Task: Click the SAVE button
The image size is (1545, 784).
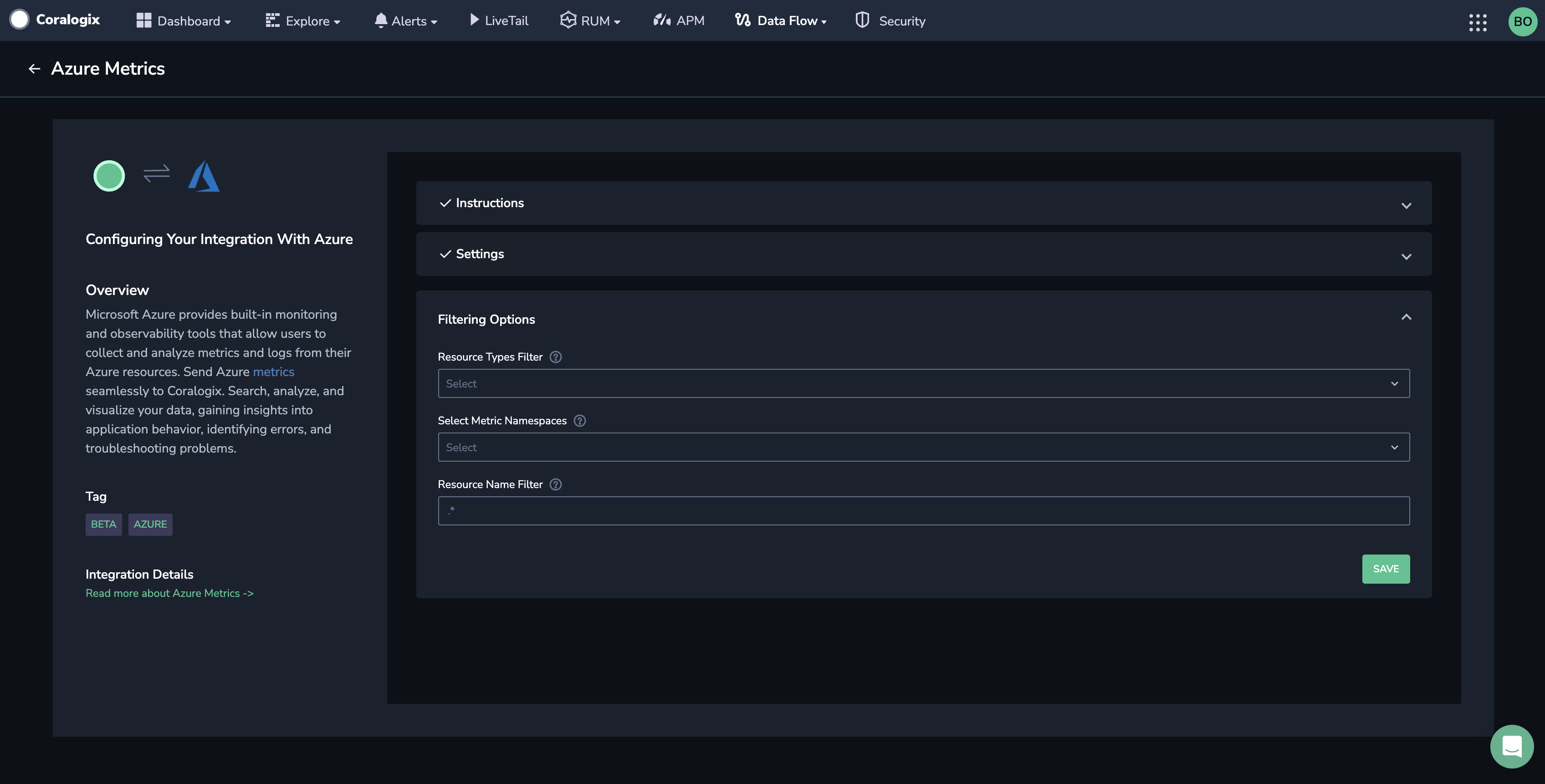Action: pyautogui.click(x=1386, y=569)
